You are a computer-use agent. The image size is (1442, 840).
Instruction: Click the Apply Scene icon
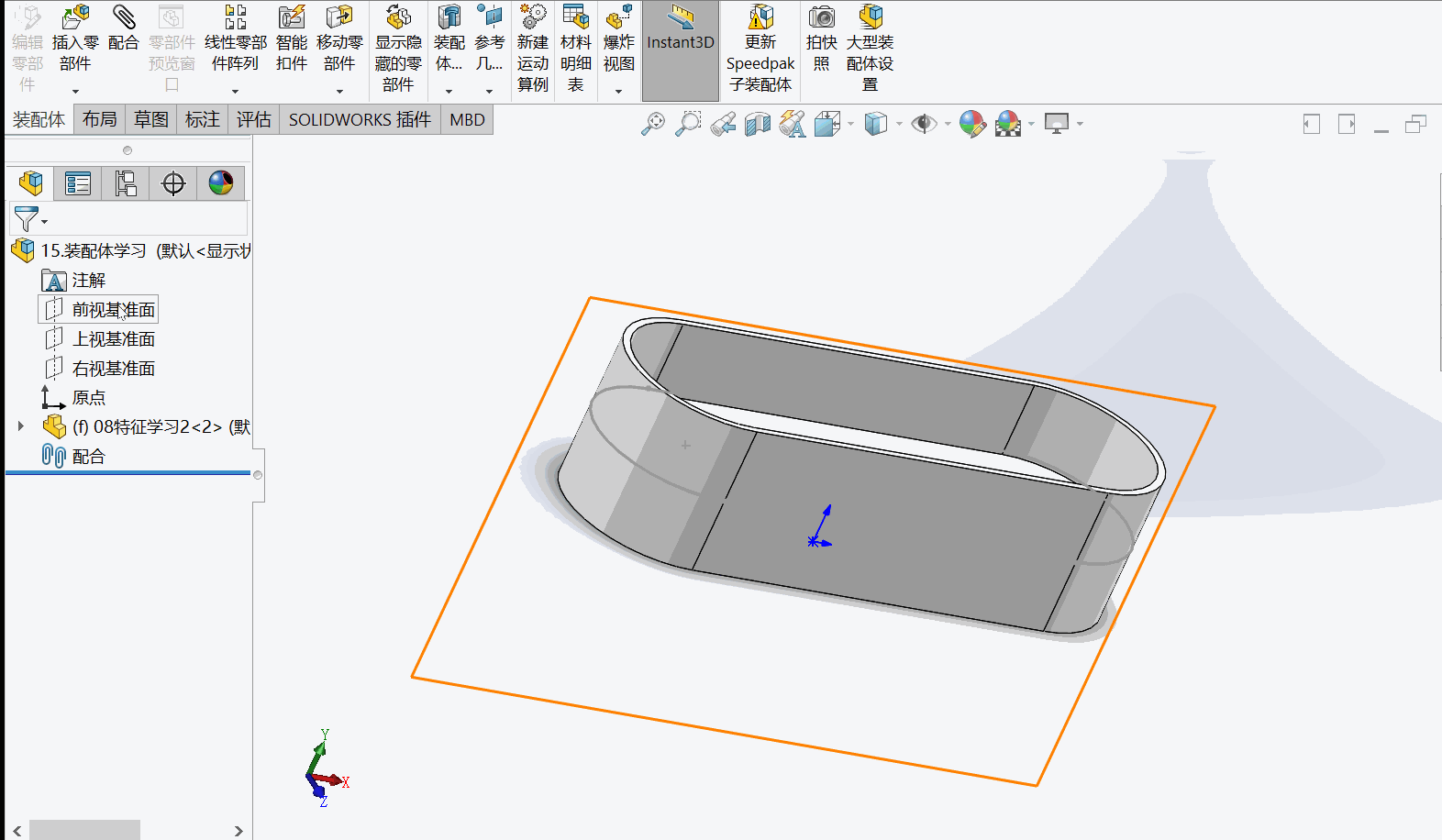(1008, 124)
